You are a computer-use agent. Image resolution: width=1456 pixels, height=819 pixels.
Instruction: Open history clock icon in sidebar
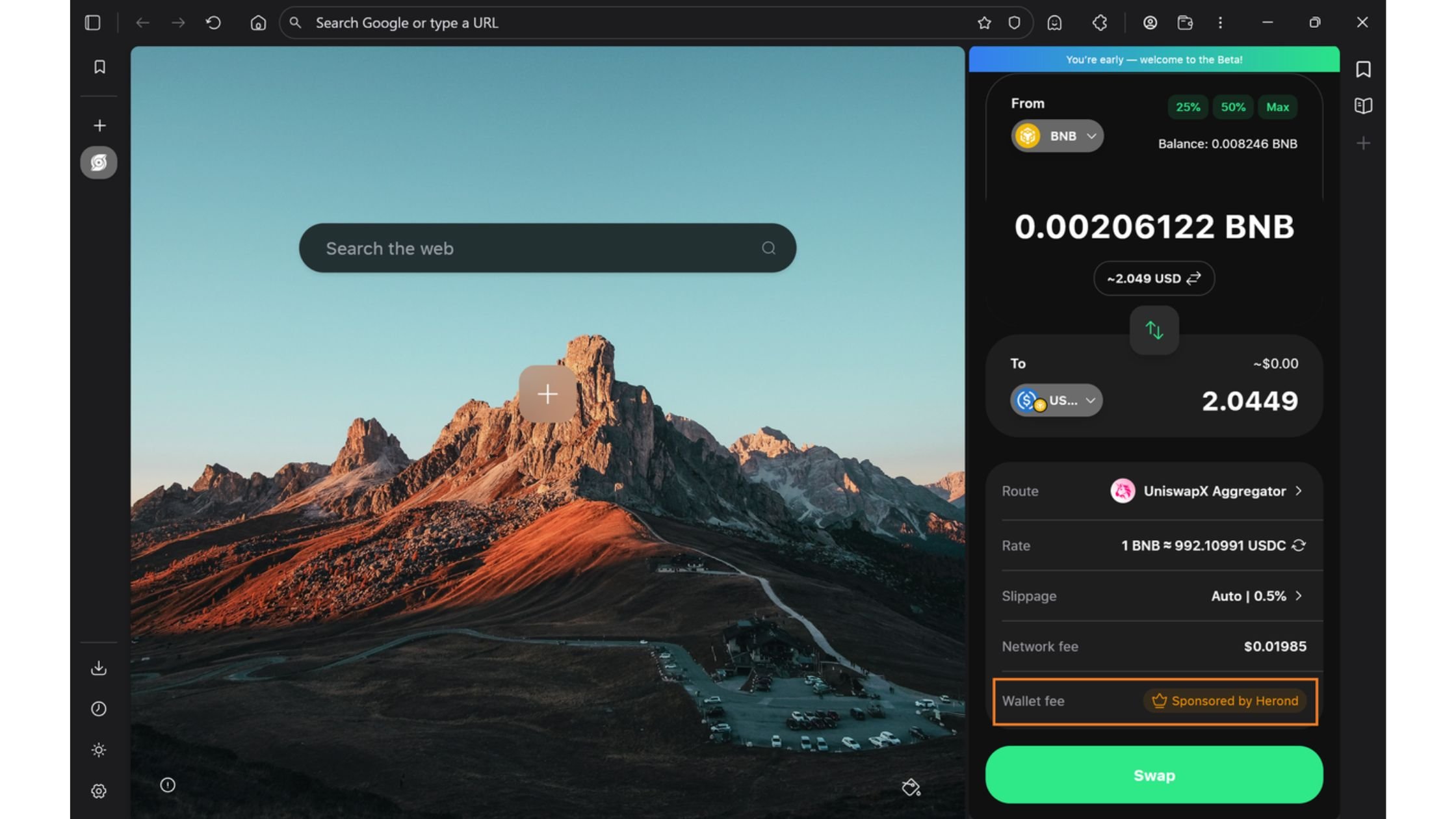coord(99,708)
